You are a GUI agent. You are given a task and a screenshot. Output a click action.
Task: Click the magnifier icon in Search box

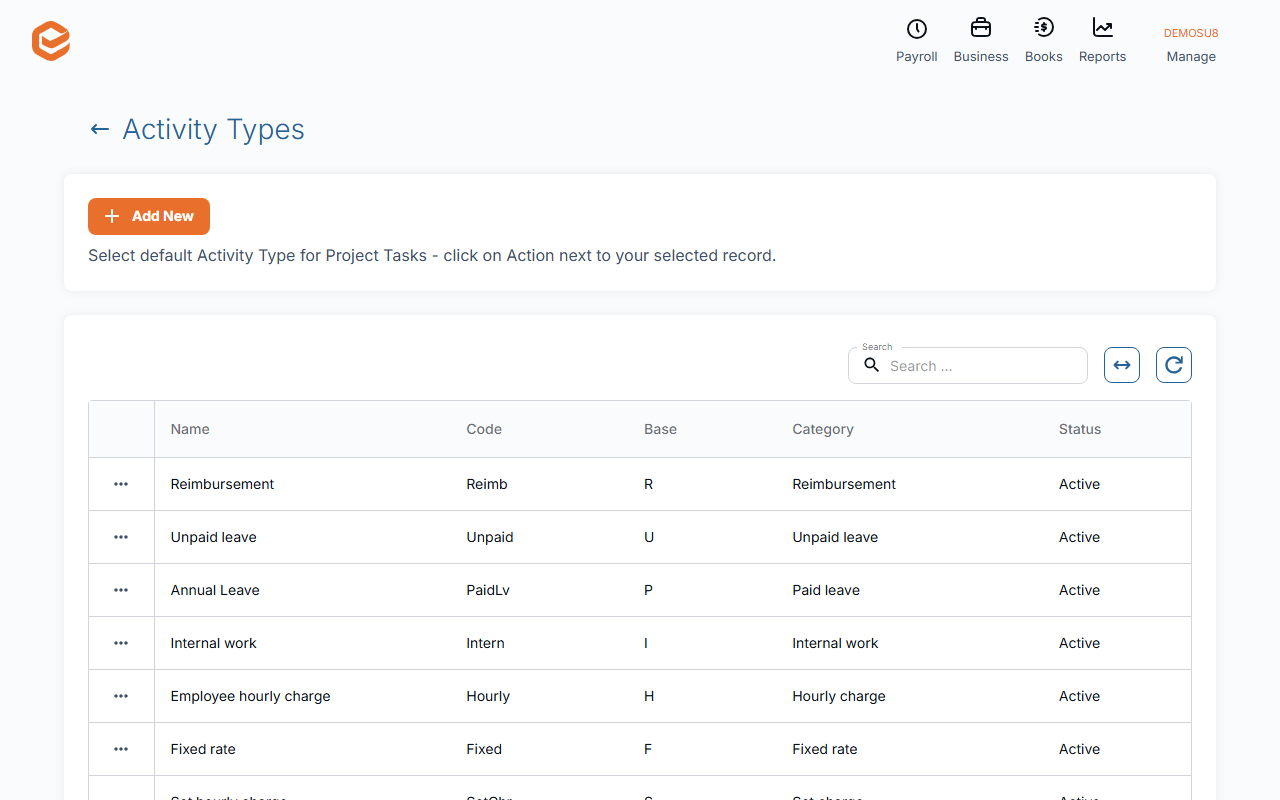[x=872, y=365]
